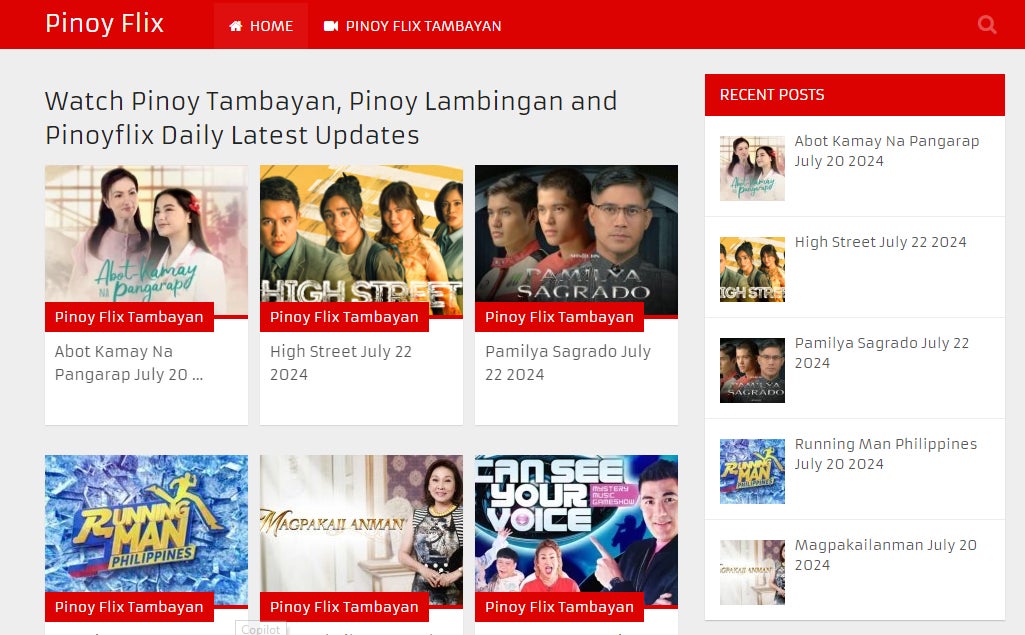Image resolution: width=1025 pixels, height=635 pixels.
Task: Click Magpakailanman thumbnail in Recent Posts
Action: 752,572
